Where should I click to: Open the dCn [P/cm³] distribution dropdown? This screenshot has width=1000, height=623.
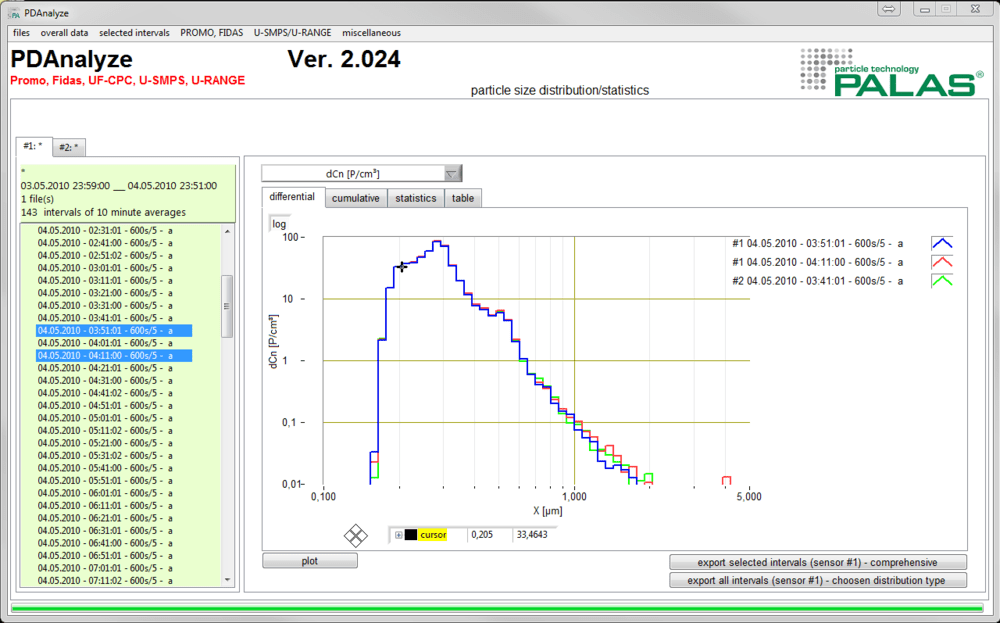[361, 173]
